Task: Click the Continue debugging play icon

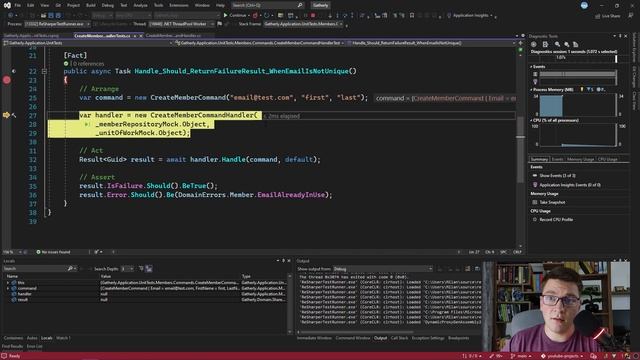Action: [225, 15]
